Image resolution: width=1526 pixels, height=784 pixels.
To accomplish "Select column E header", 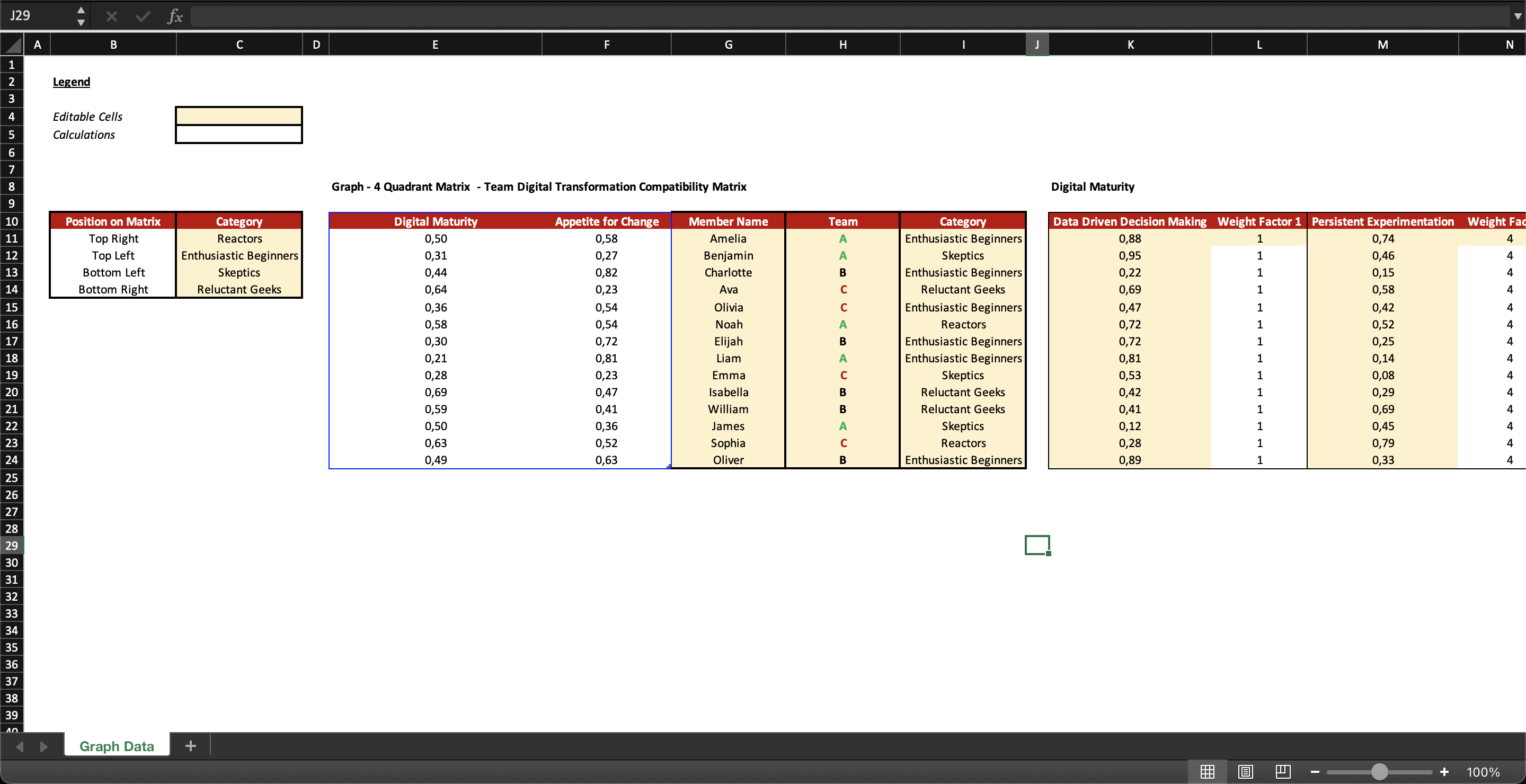I will point(436,44).
